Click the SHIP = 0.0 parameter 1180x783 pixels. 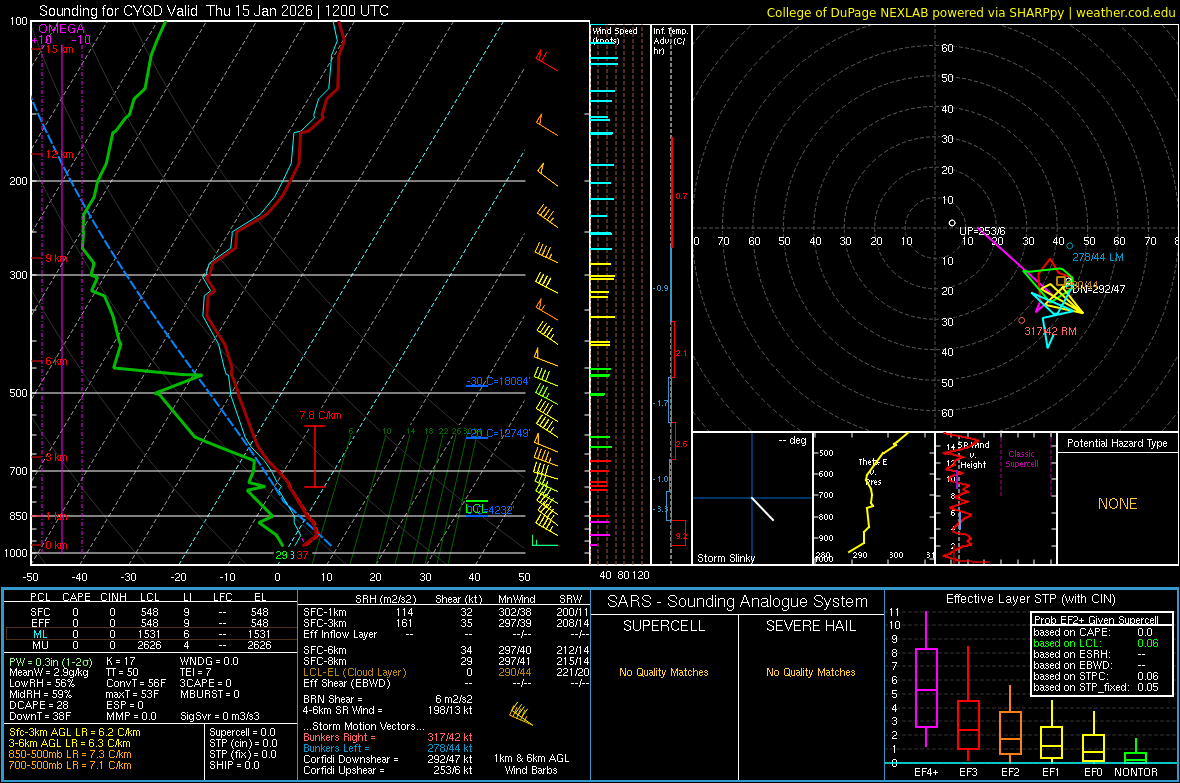tap(234, 765)
